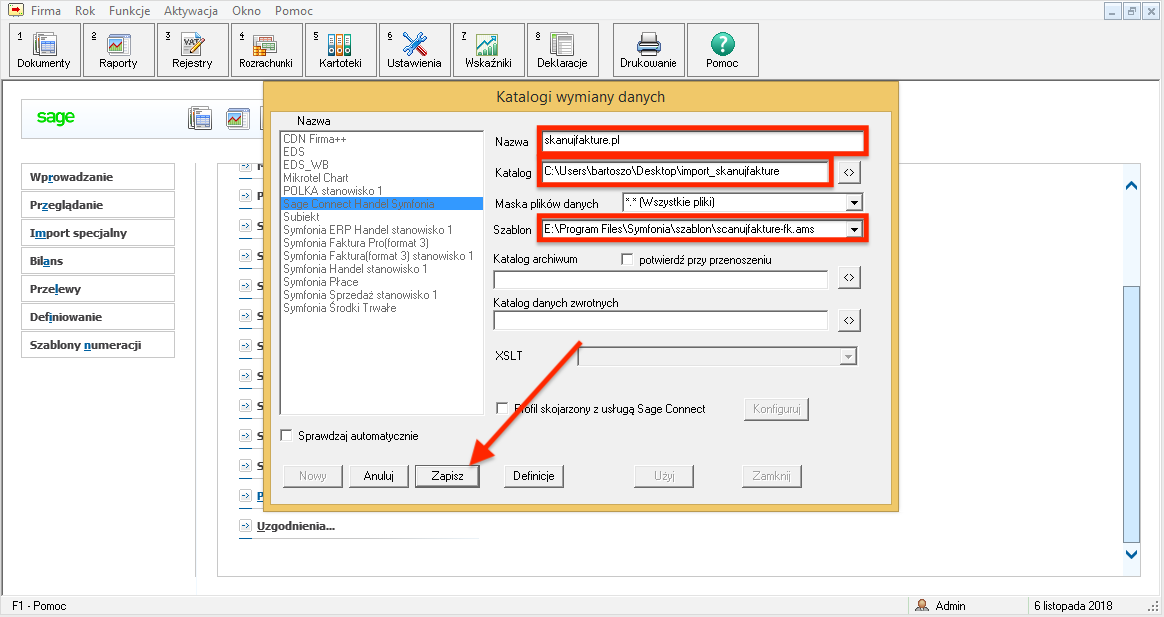
Task: Tick 'potwierdź przy przenoszeniu' checkbox
Action: 628,260
